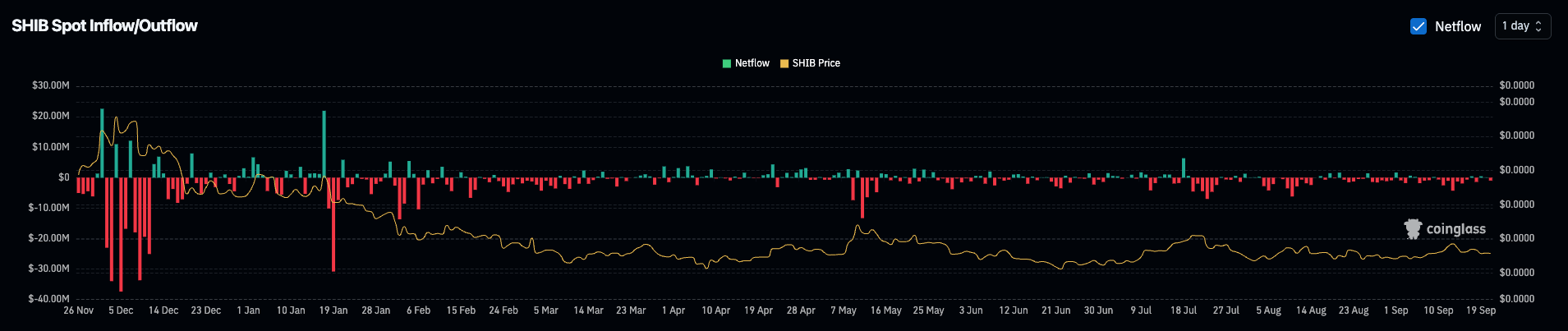Select the 10 Apr date label
Image resolution: width=1568 pixels, height=331 pixels.
point(716,310)
